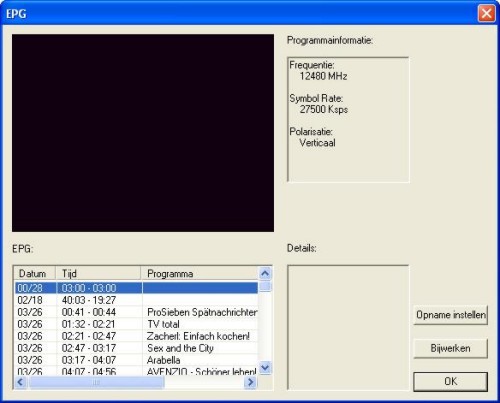Image resolution: width=500 pixels, height=403 pixels.
Task: Sort by the Datum column header
Action: tap(34, 274)
